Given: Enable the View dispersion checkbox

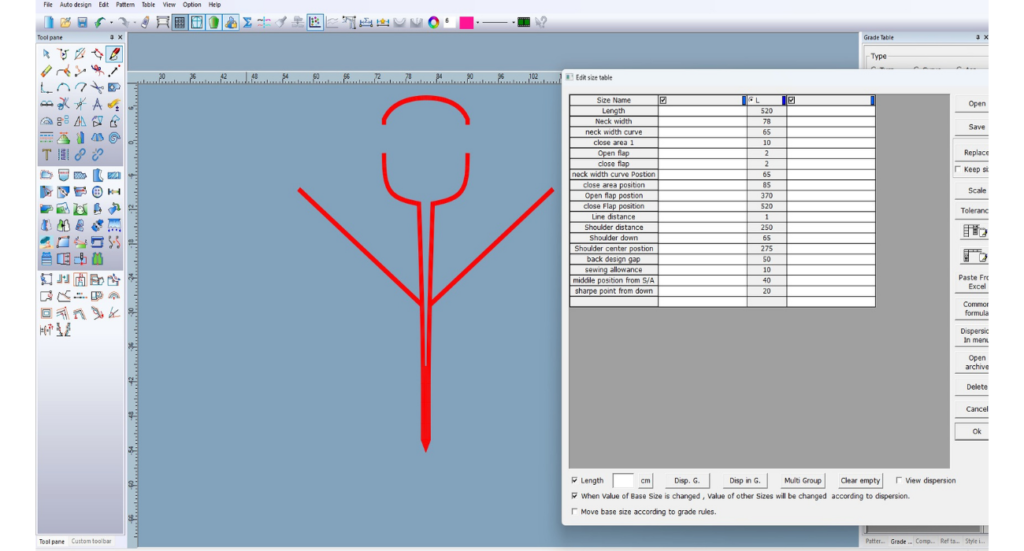Looking at the screenshot, I should (x=899, y=480).
